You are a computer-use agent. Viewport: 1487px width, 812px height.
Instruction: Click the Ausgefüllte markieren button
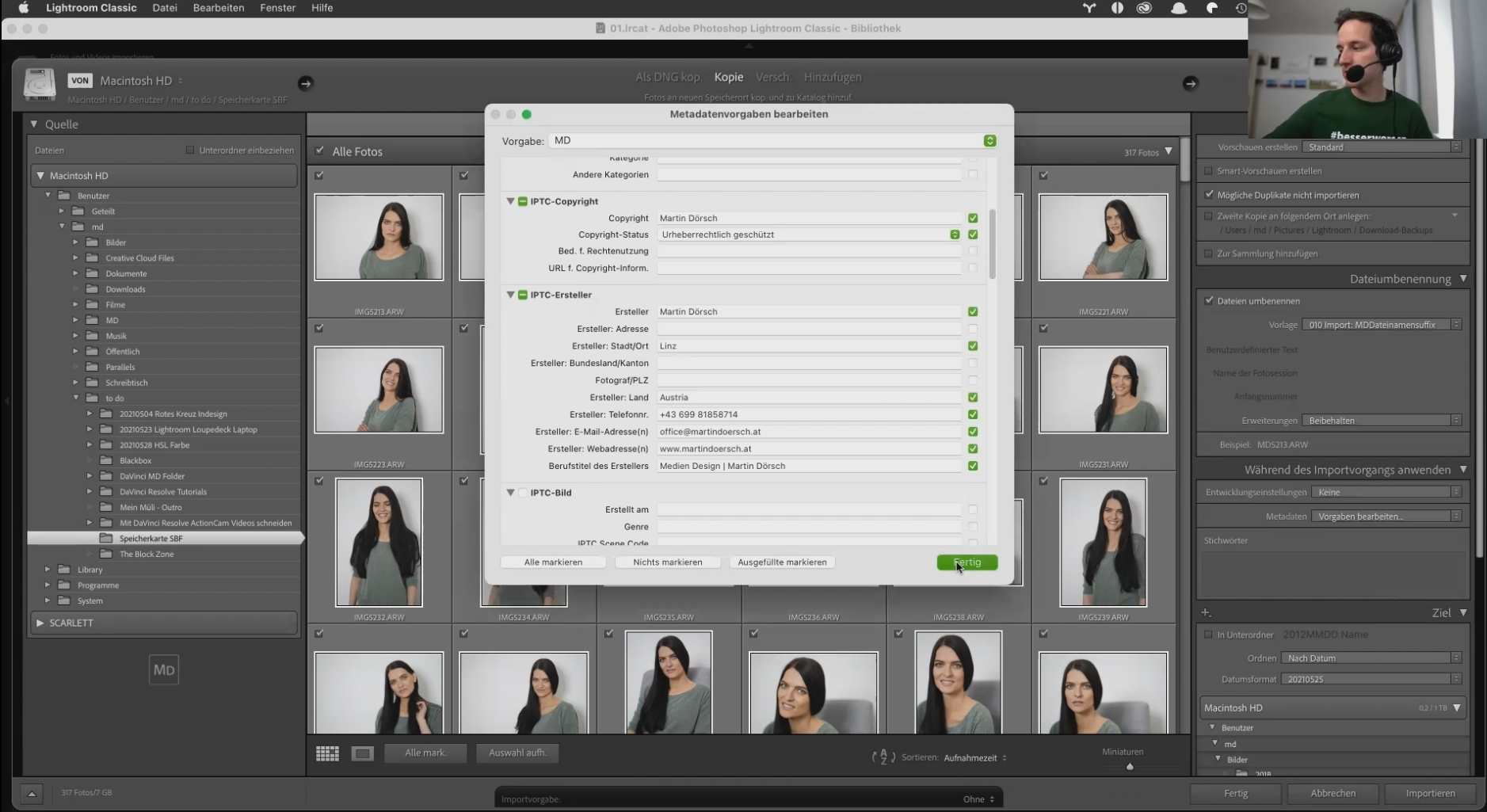pos(782,562)
